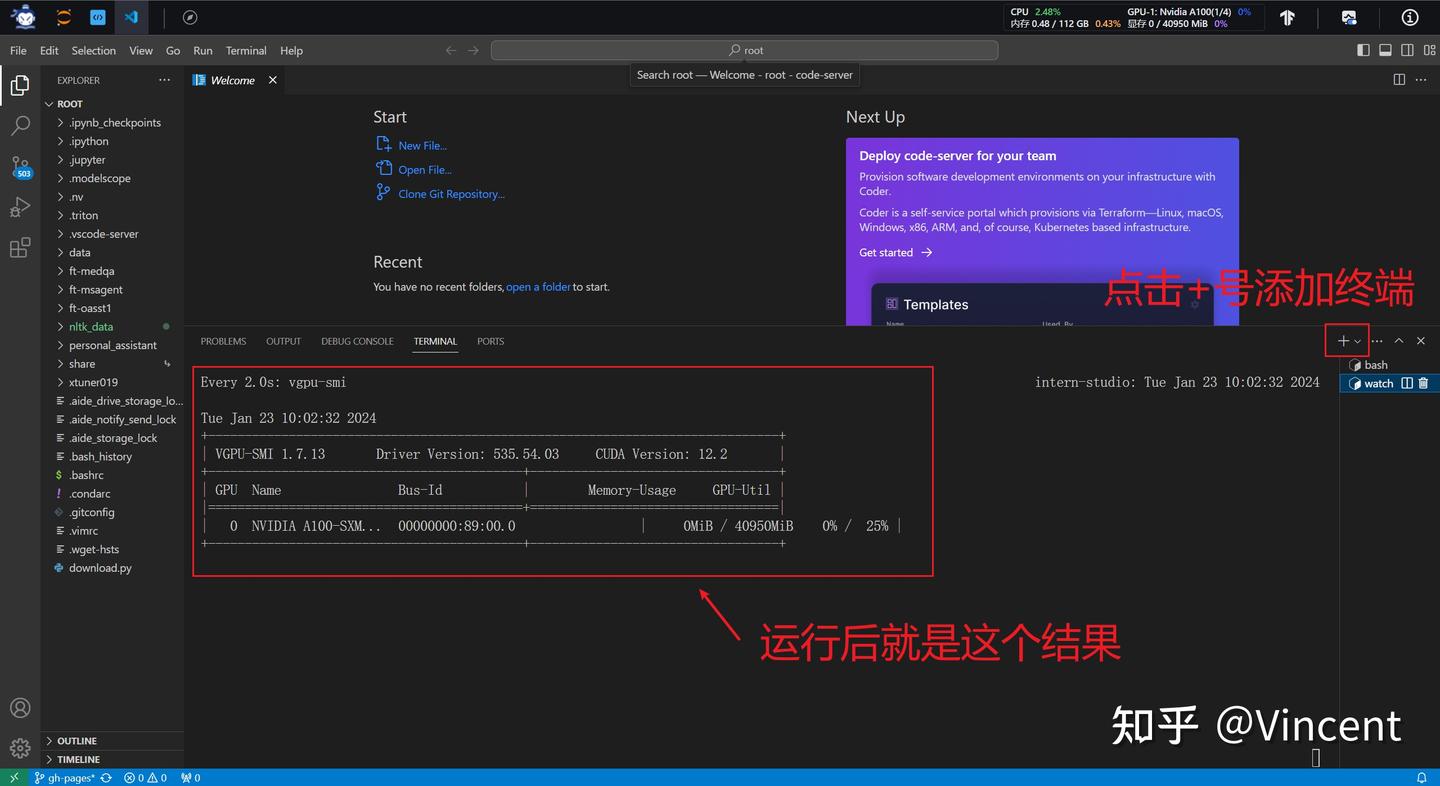The height and width of the screenshot is (786, 1440).
Task: Open the editor more actions ellipsis
Action: tap(1421, 80)
